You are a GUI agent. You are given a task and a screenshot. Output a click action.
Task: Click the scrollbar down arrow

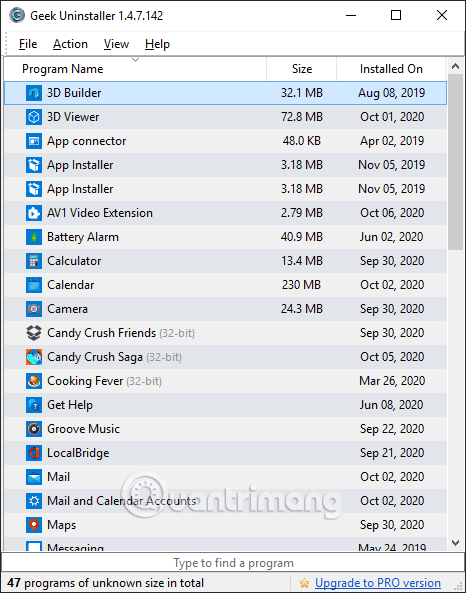(455, 543)
